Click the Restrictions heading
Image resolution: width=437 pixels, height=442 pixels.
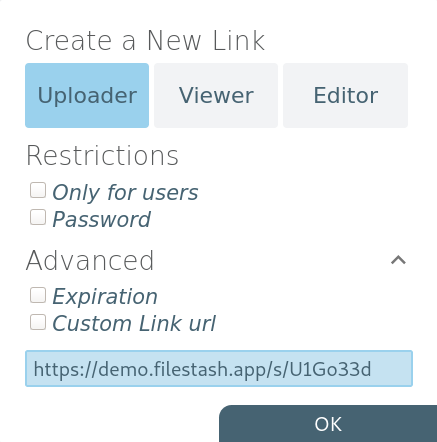pos(102,156)
